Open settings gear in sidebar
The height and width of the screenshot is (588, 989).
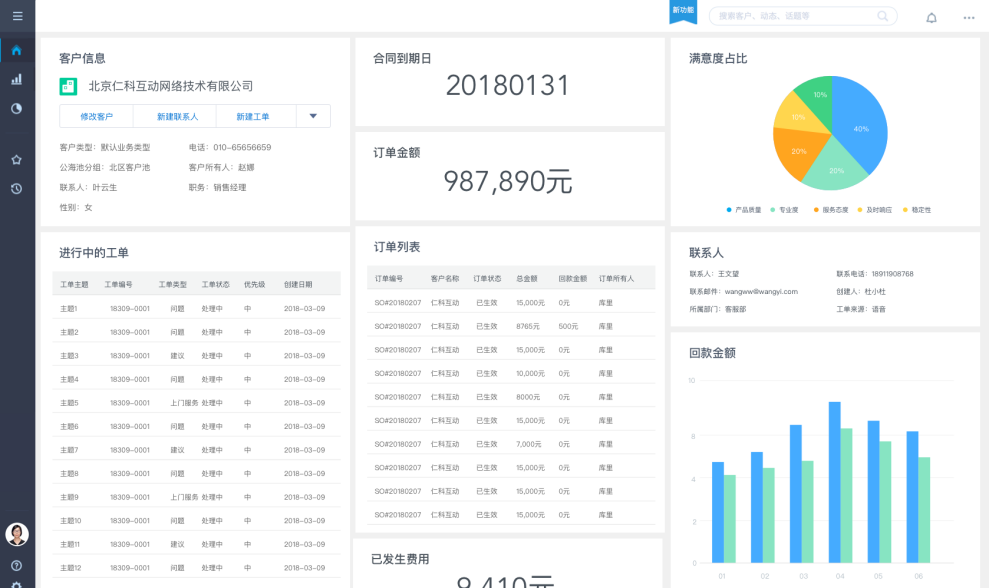click(x=17, y=584)
